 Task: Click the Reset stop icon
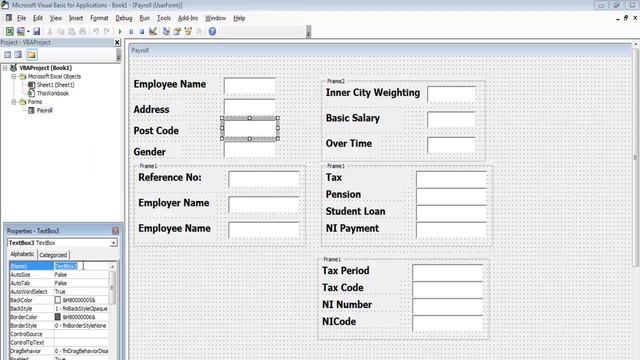coord(142,31)
